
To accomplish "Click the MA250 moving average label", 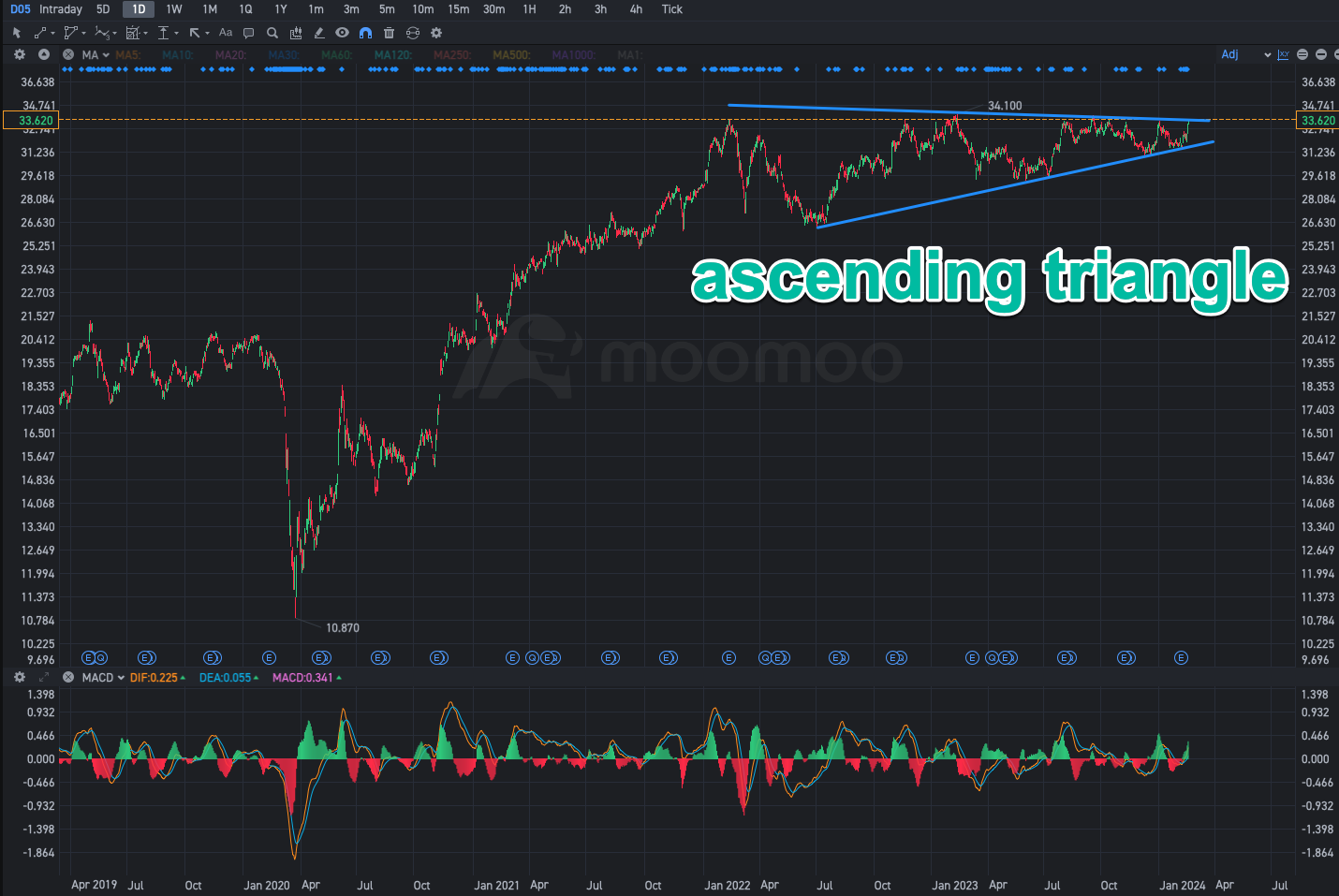I will (452, 55).
